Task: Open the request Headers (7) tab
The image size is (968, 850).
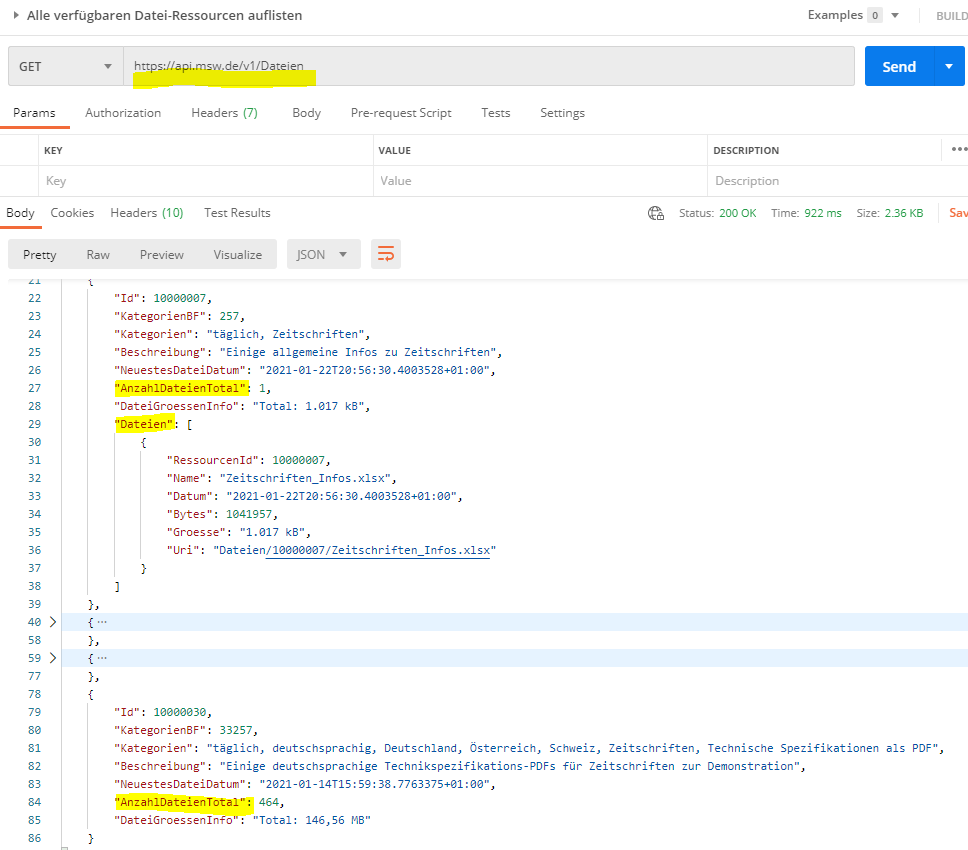Action: click(x=224, y=113)
